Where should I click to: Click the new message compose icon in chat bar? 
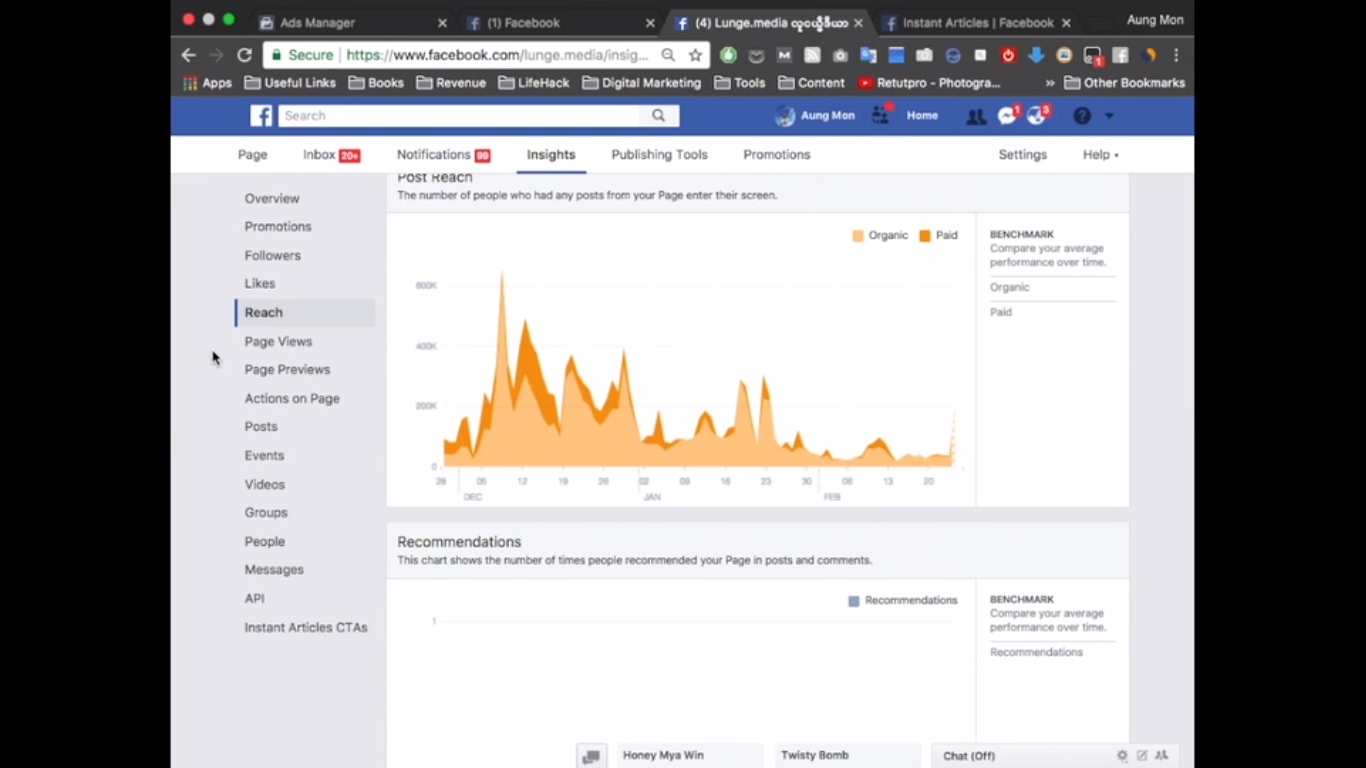click(x=1142, y=756)
